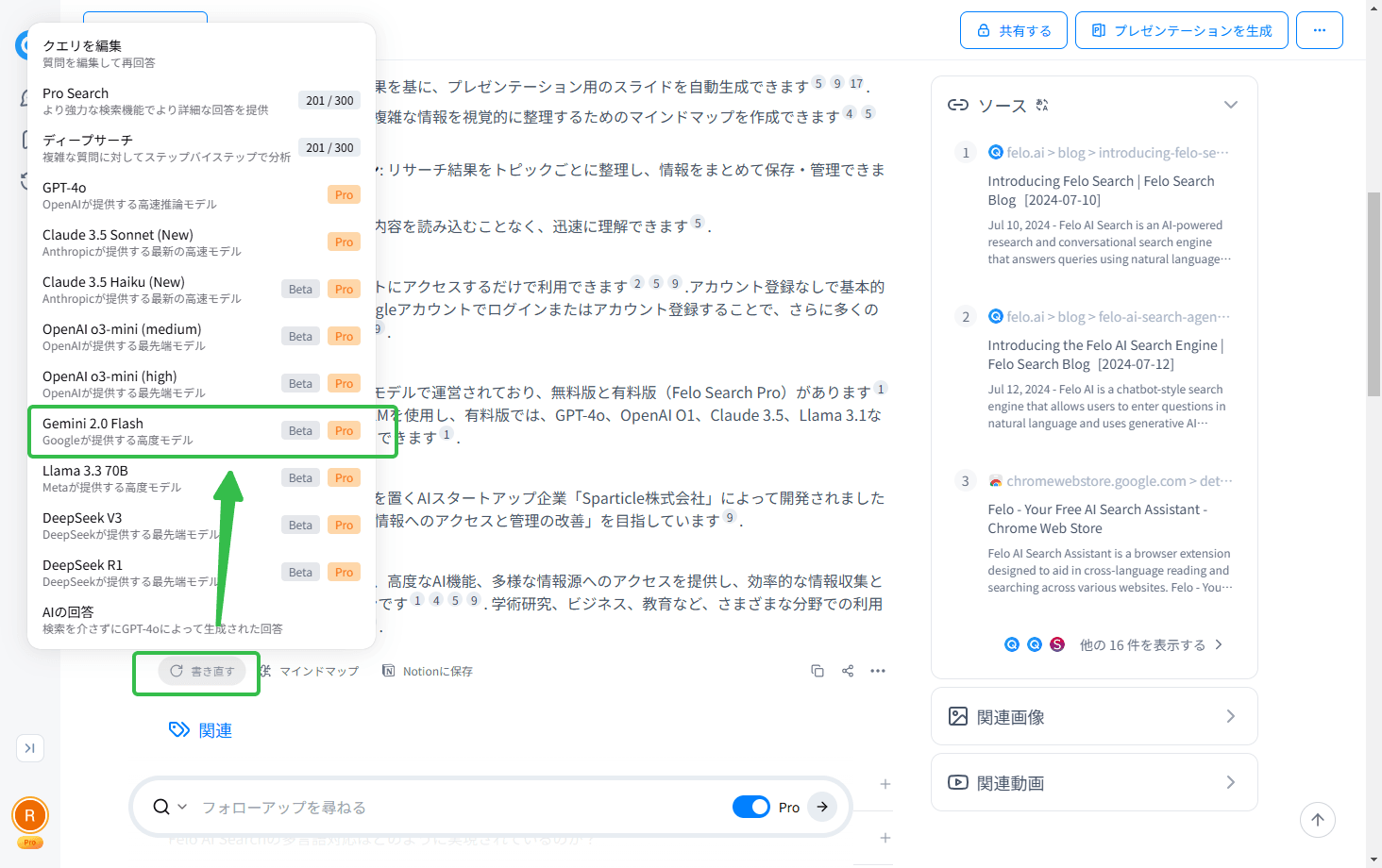
Task: Click the share icon below answer
Action: pos(848,671)
